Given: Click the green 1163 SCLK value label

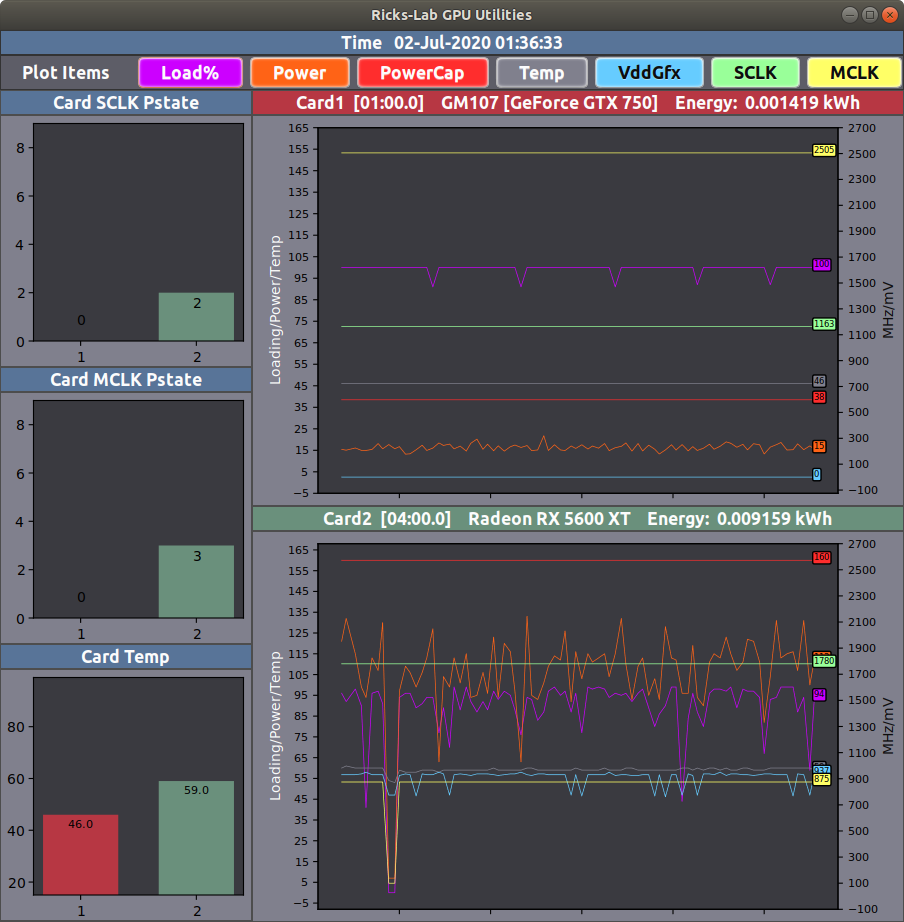Looking at the screenshot, I should pos(823,324).
